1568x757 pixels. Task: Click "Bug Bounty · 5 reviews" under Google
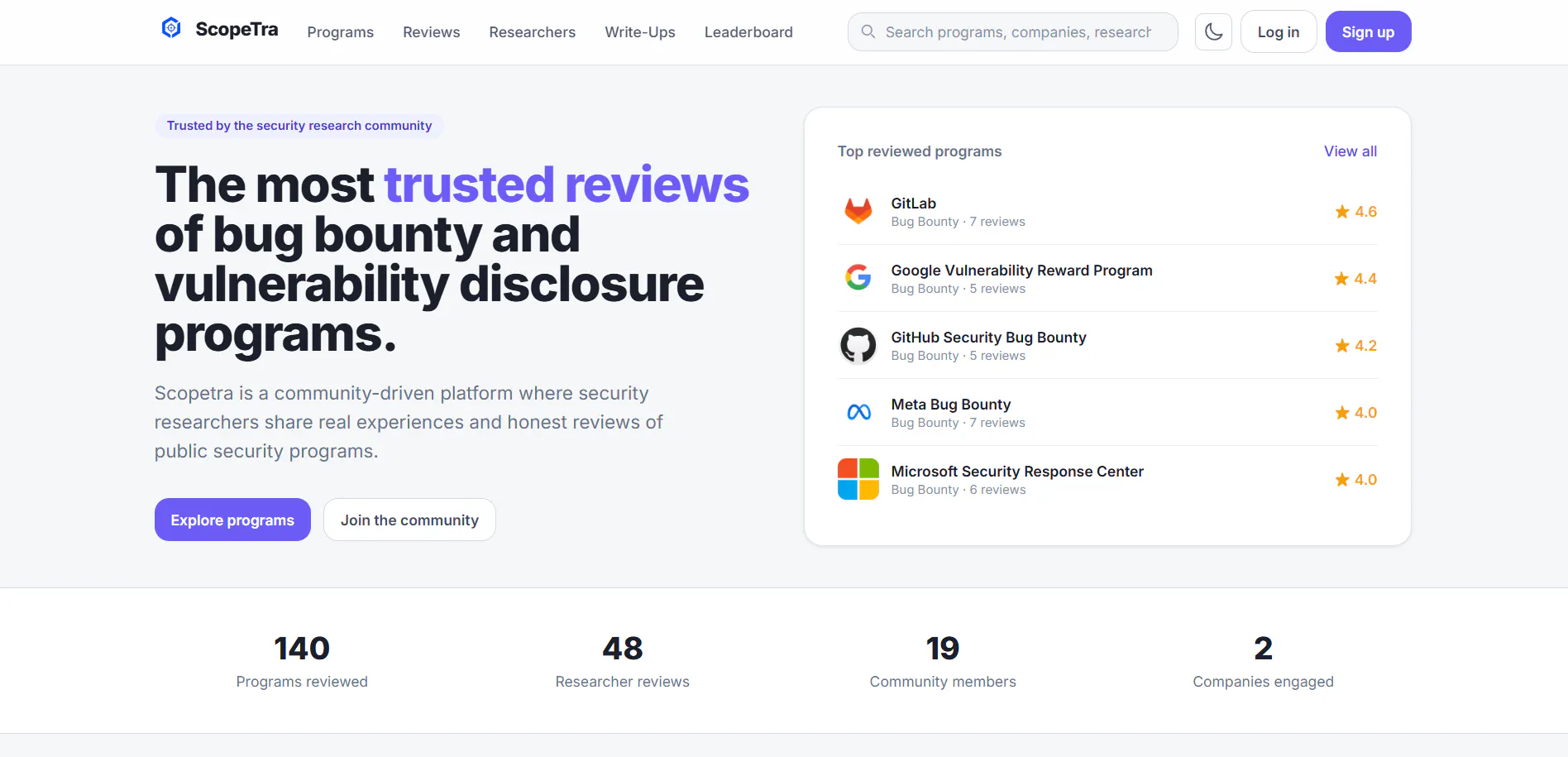[x=958, y=289]
